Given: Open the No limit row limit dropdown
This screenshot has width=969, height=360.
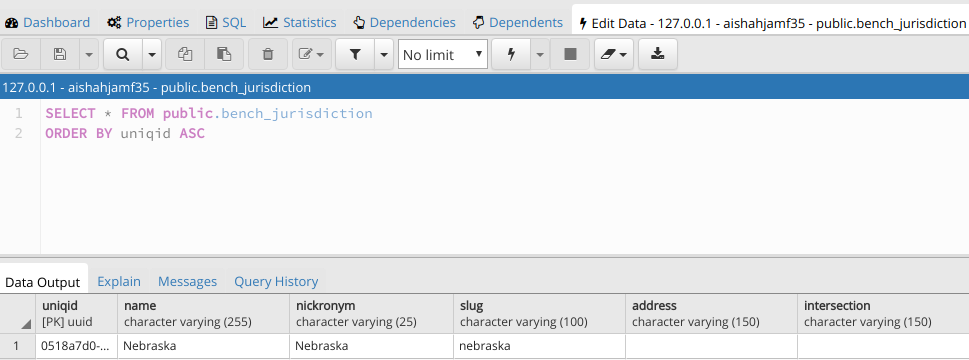Looking at the screenshot, I should click(x=442, y=54).
